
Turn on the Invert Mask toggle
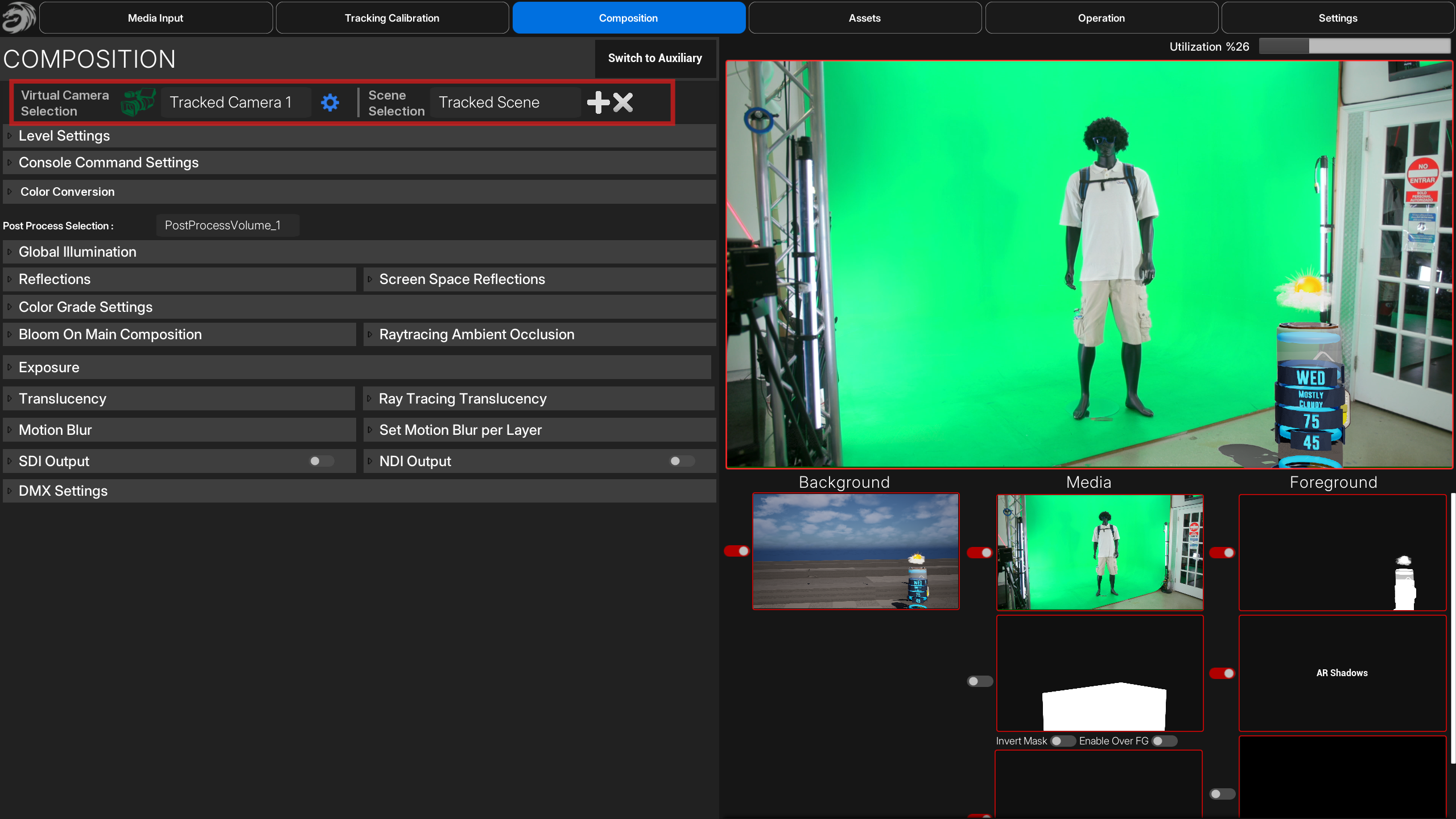[1062, 741]
